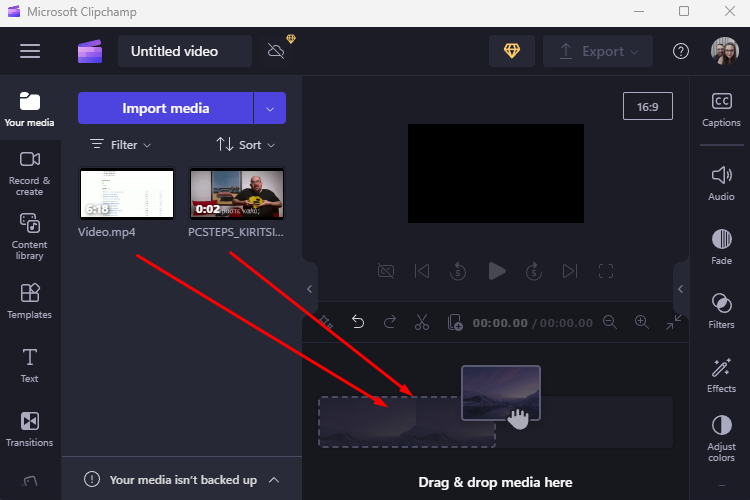Open the Audio panel

click(x=721, y=183)
